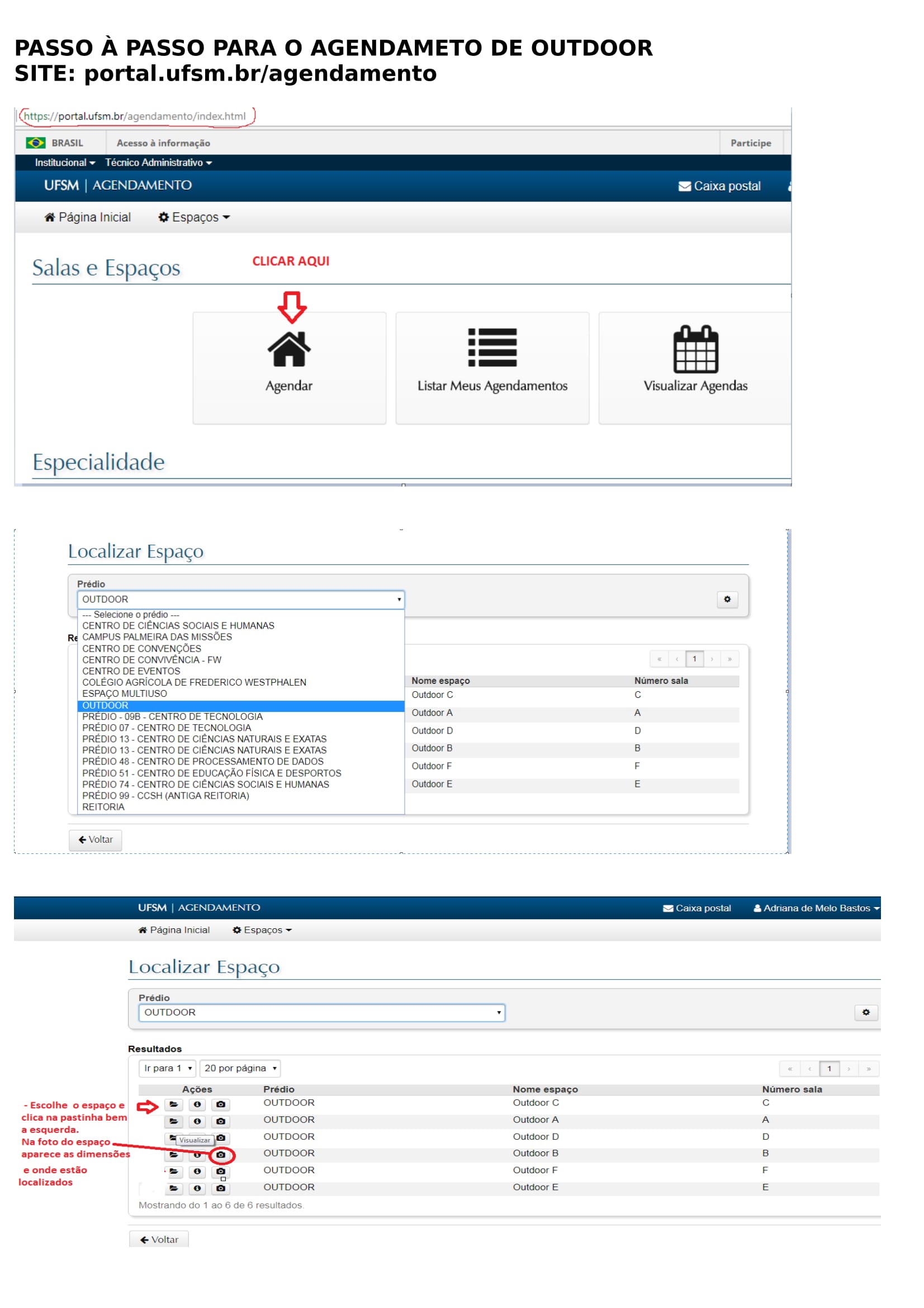The width and height of the screenshot is (924, 1308).
Task: Open the 'Ir para 1' page dropdown
Action: tap(167, 1069)
